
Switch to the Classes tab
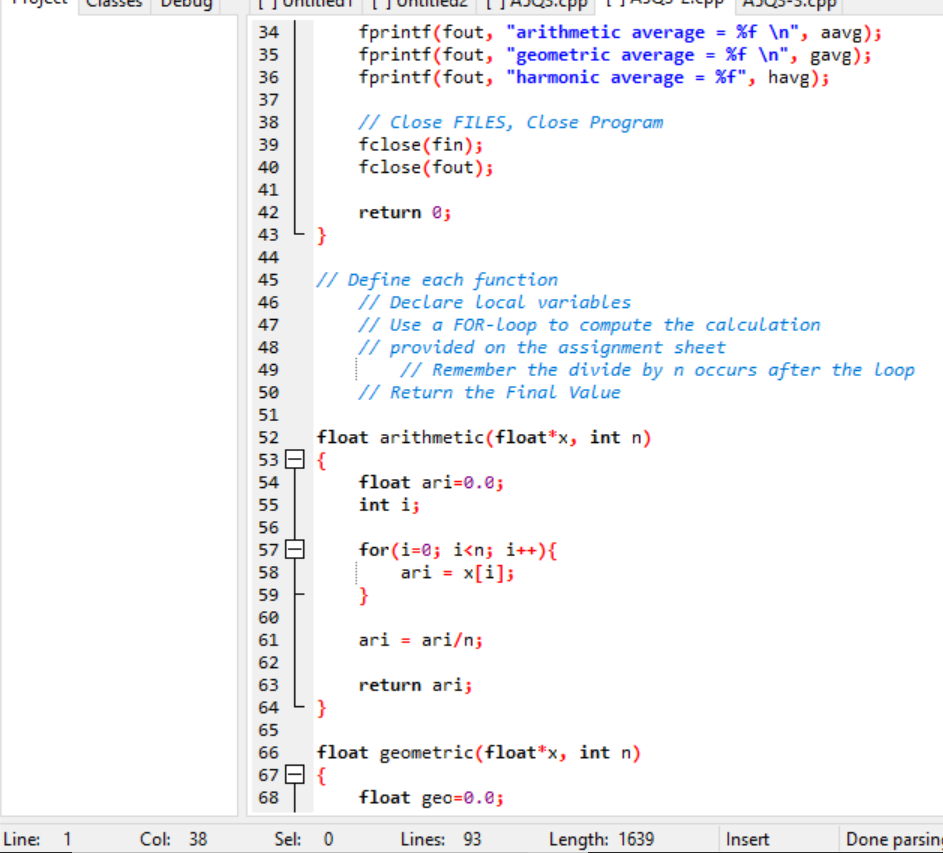tap(114, 5)
